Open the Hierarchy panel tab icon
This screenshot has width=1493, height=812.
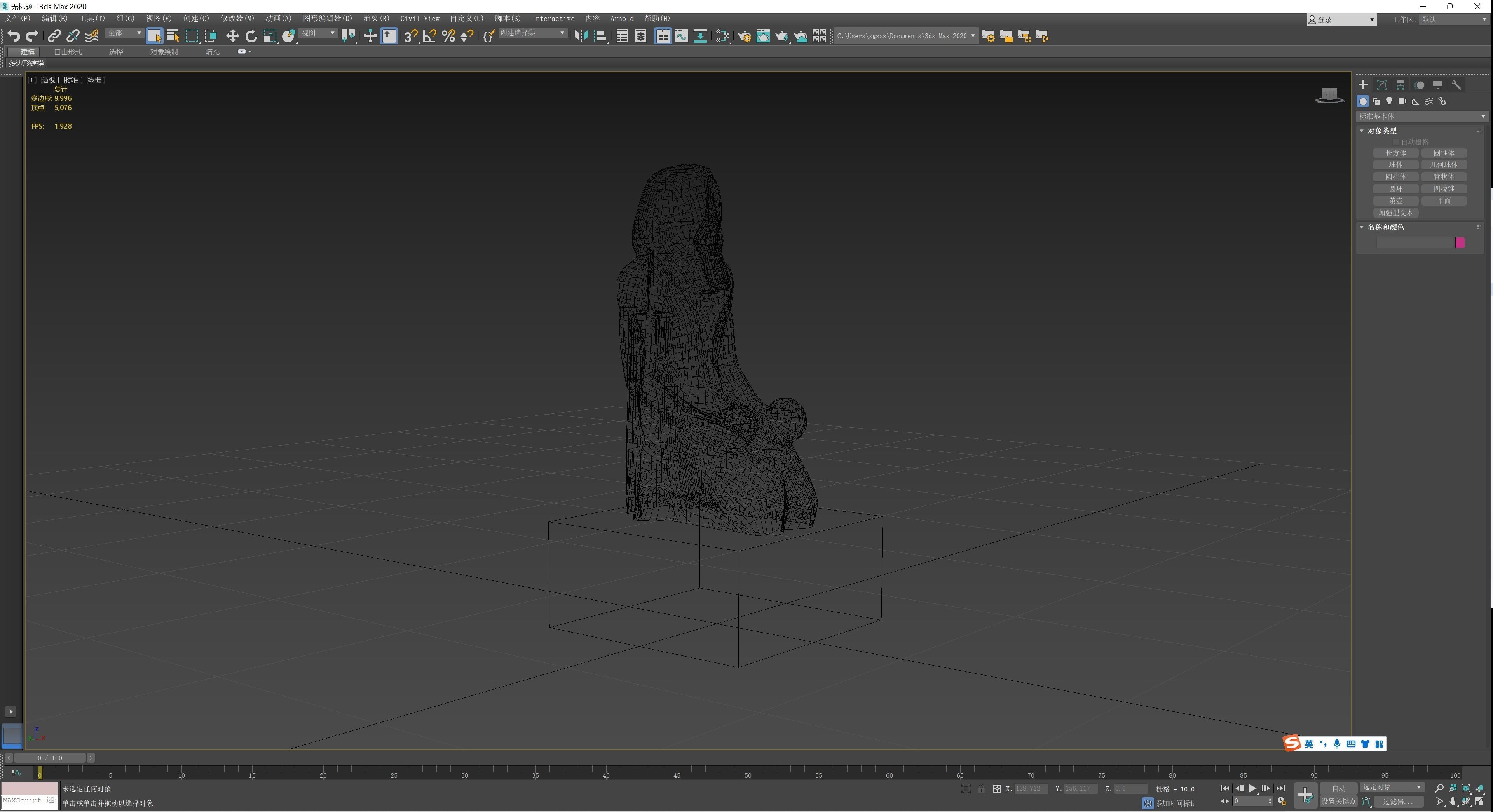point(1400,85)
